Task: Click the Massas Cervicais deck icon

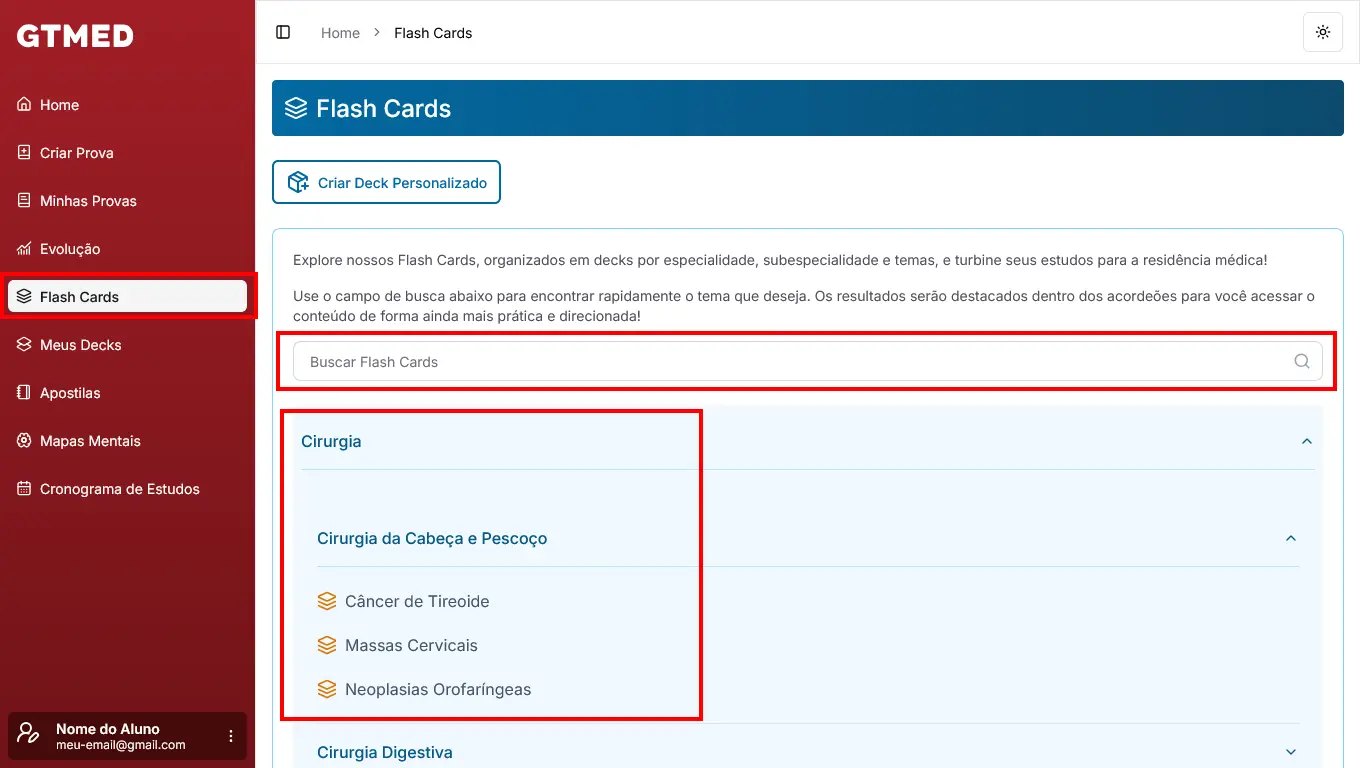Action: 327,645
